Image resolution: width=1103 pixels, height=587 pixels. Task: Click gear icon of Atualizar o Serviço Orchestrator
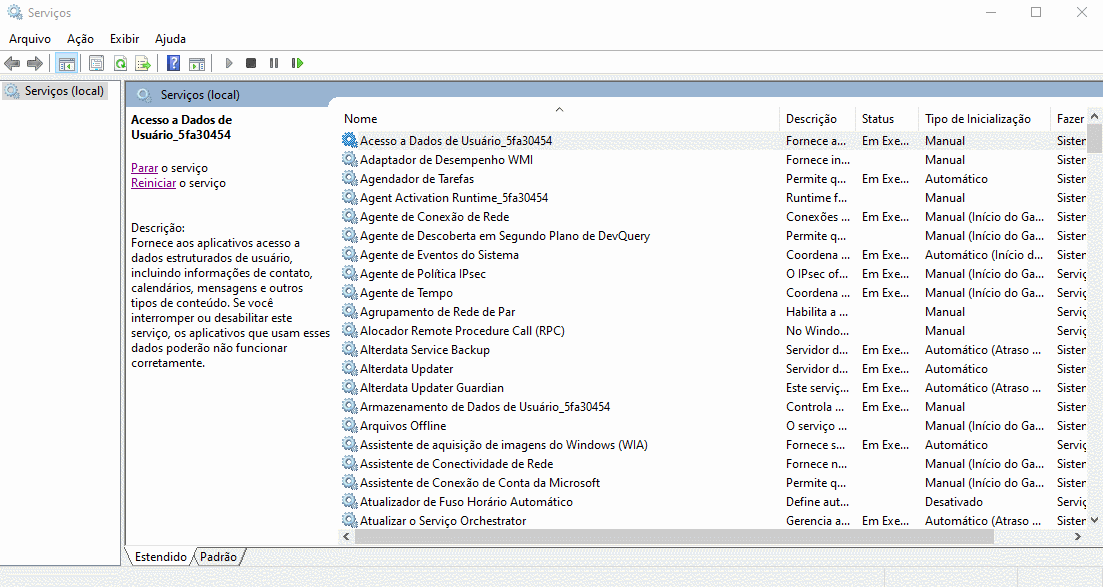point(350,520)
